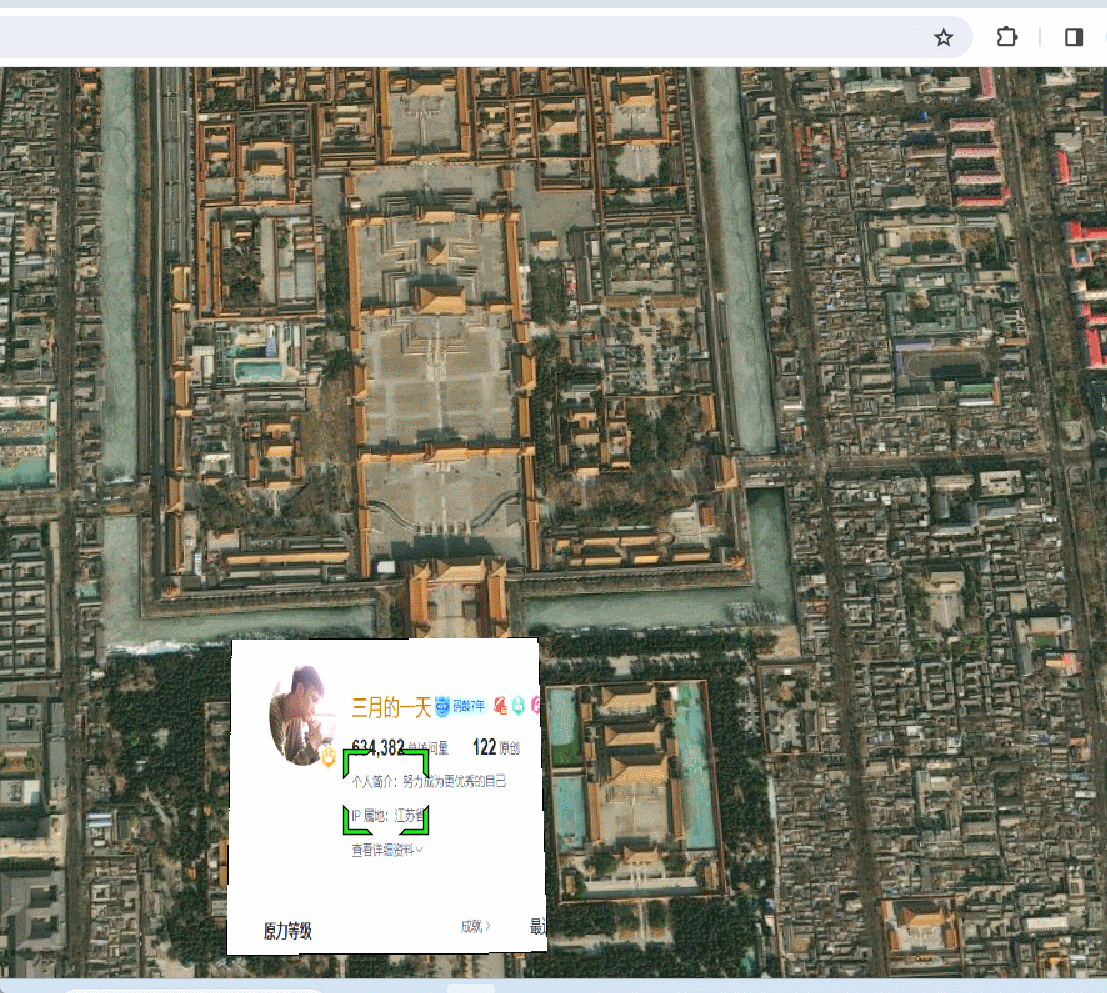The height and width of the screenshot is (993, 1107).
Task: Click the 原力等级 section heading
Action: (288, 931)
